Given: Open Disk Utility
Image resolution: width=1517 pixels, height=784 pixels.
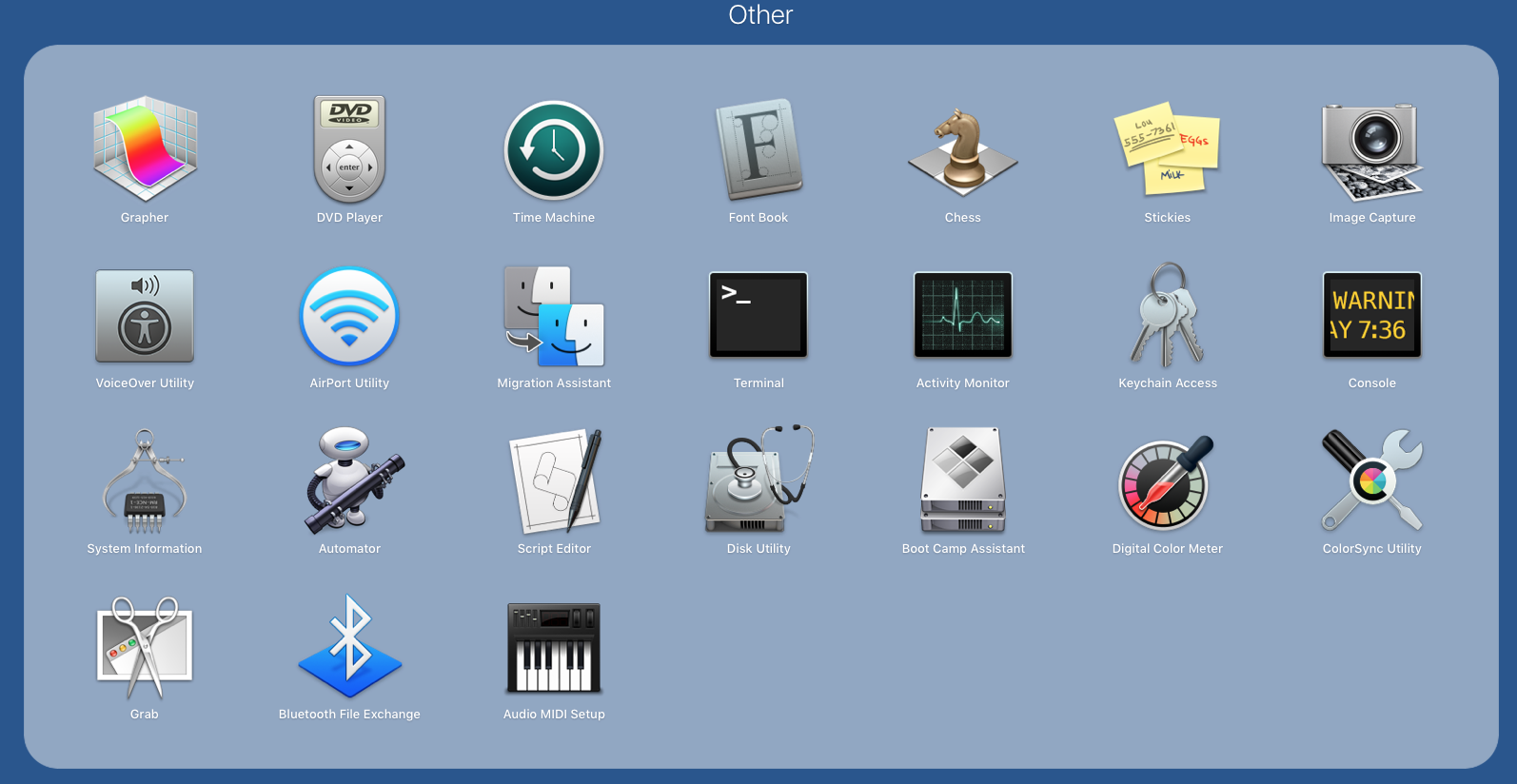Looking at the screenshot, I should tap(758, 481).
